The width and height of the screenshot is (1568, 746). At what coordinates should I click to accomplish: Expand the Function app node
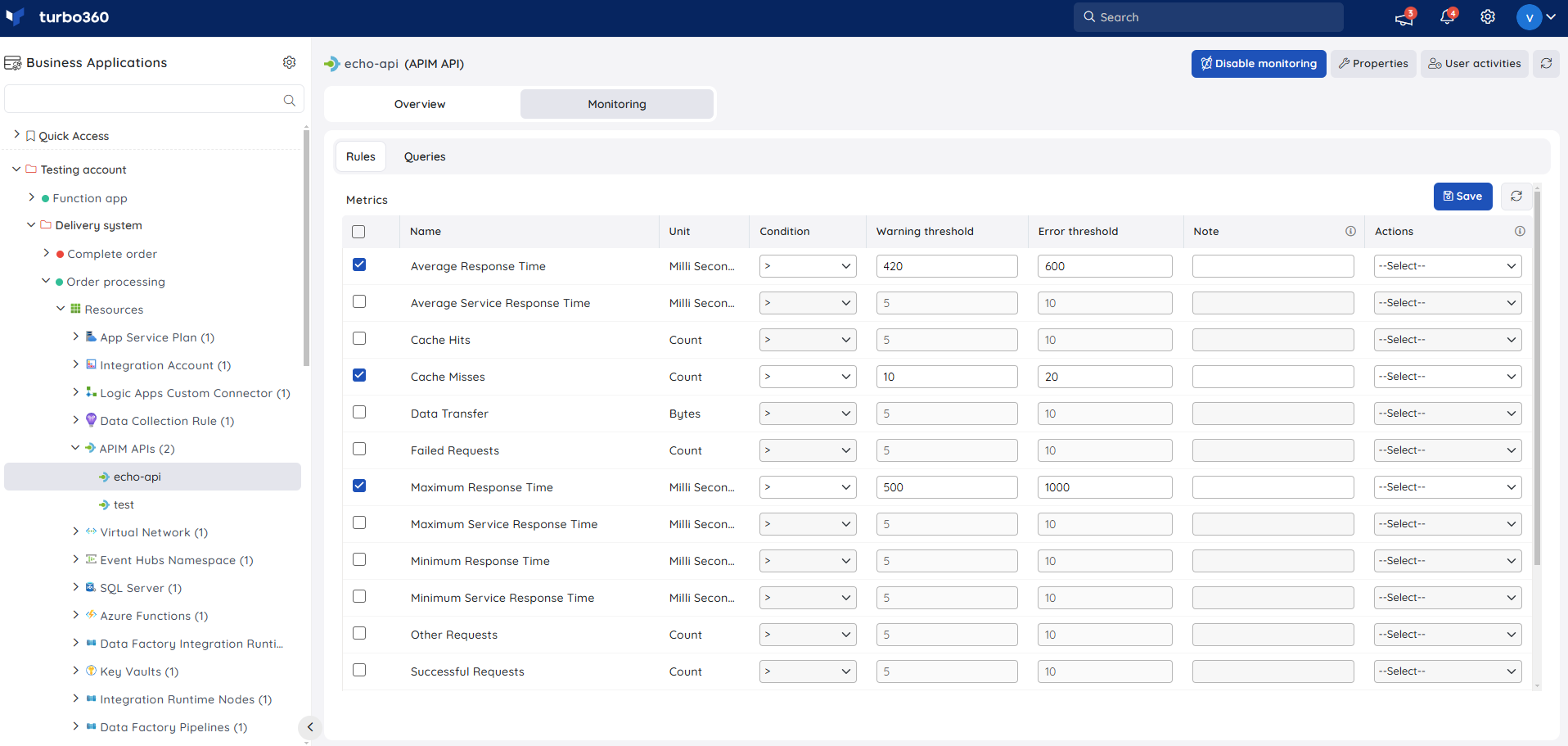31,197
